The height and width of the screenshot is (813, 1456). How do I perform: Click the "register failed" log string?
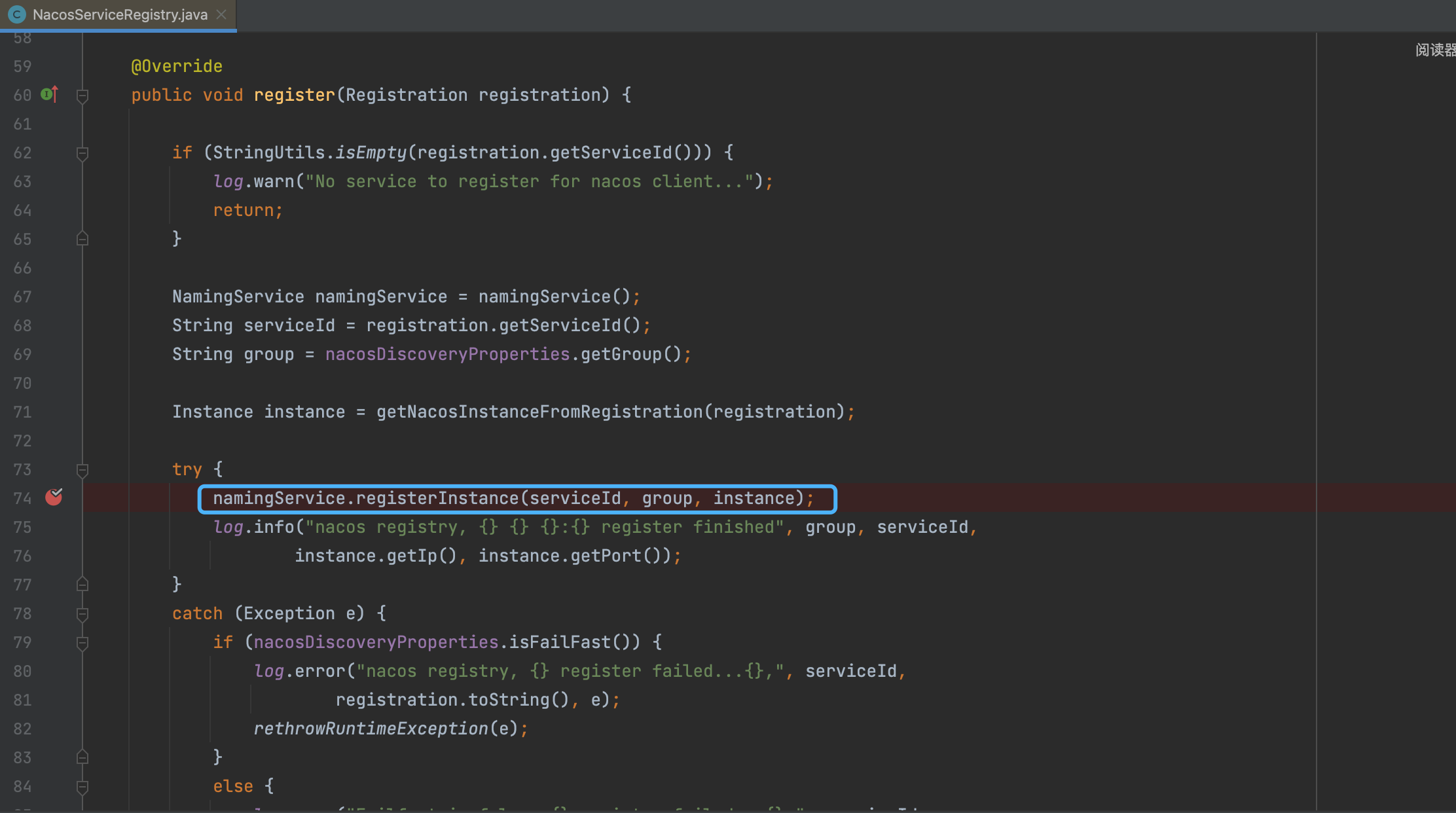(570, 671)
